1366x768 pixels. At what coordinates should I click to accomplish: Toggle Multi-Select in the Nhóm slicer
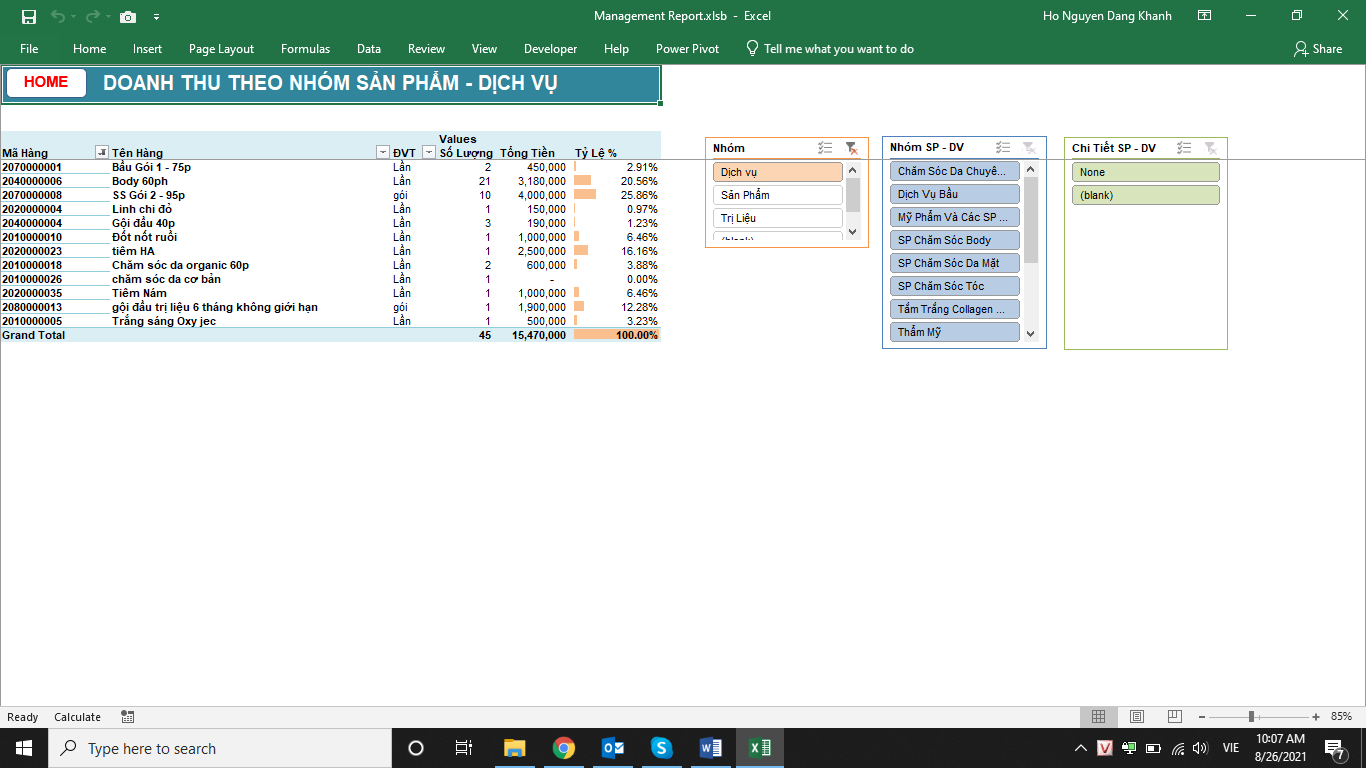pos(825,148)
